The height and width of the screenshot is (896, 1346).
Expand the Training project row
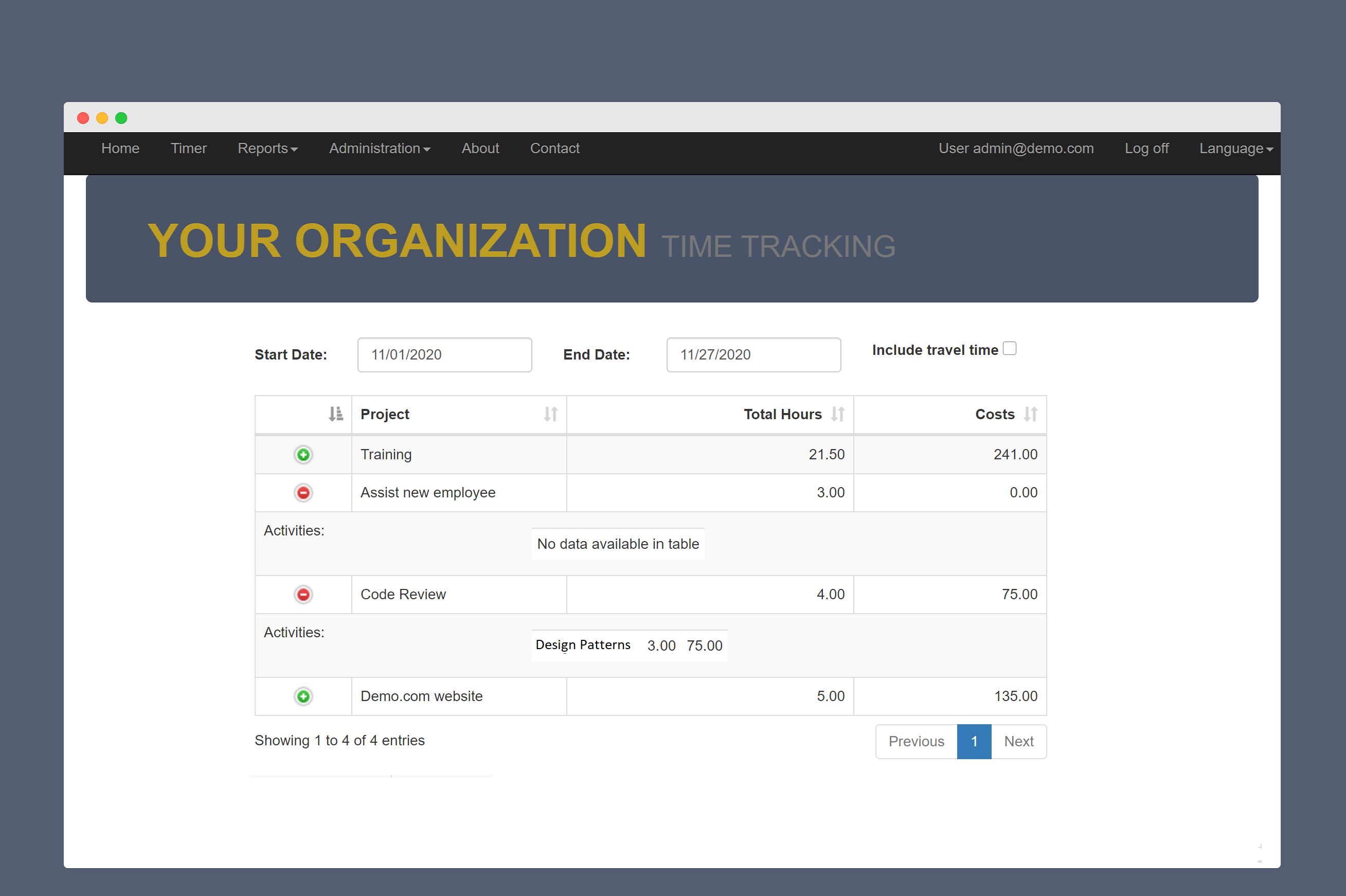click(x=303, y=454)
